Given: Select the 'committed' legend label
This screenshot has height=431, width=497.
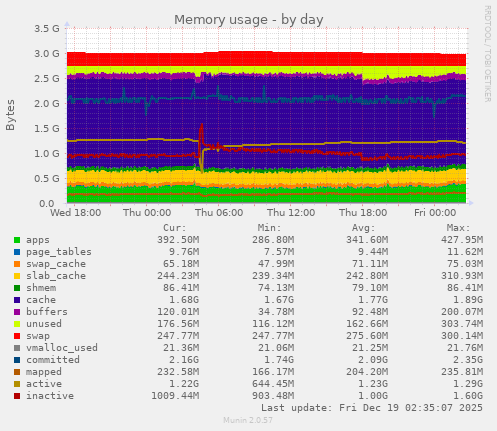Looking at the screenshot, I should coord(53,360).
